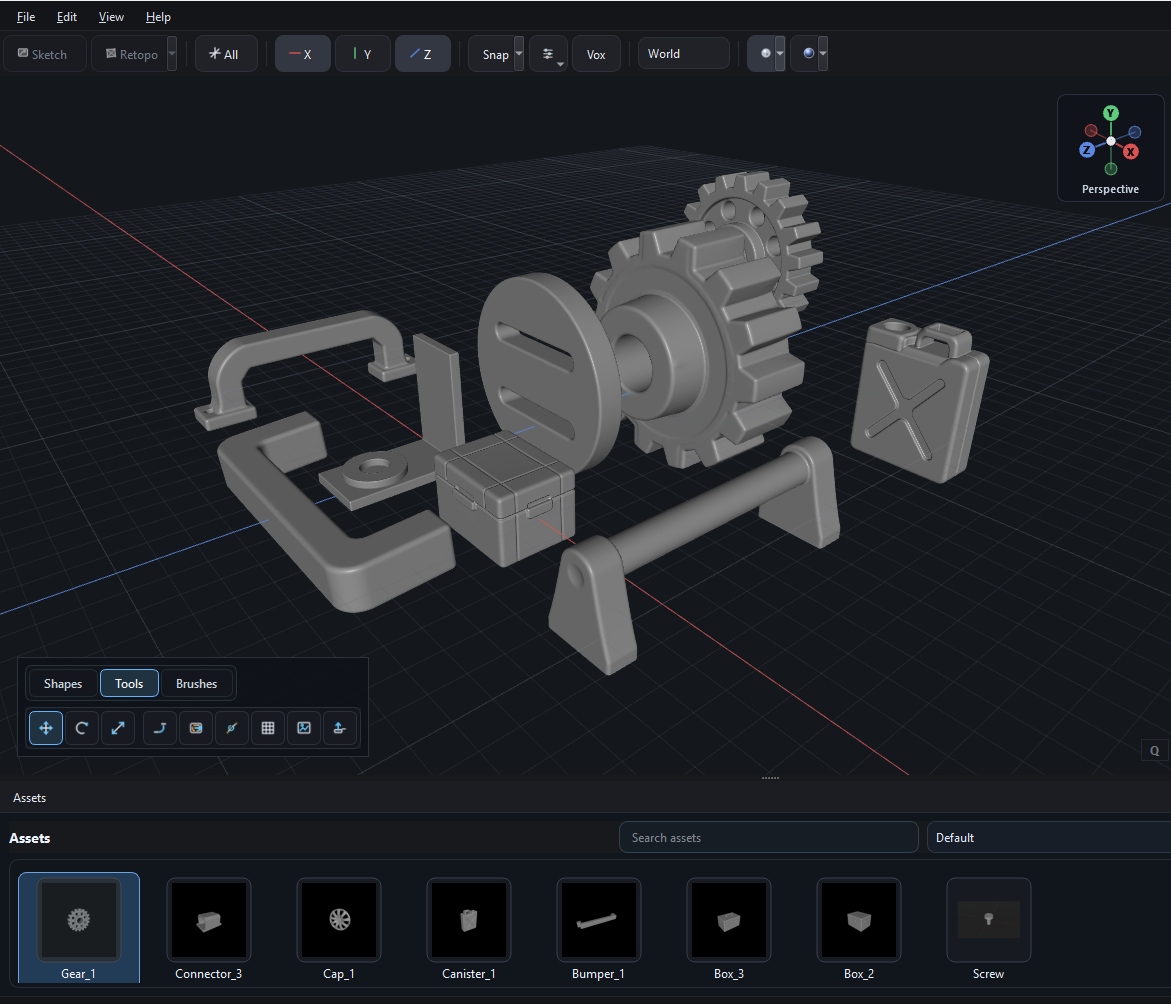
Task: Click the Search assets field
Action: click(768, 837)
